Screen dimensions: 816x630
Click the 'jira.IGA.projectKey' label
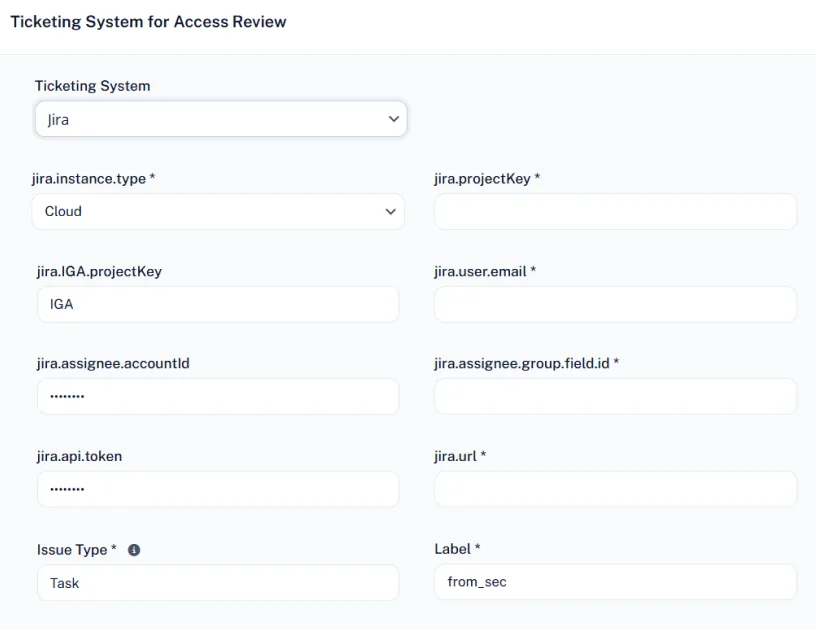(99, 271)
